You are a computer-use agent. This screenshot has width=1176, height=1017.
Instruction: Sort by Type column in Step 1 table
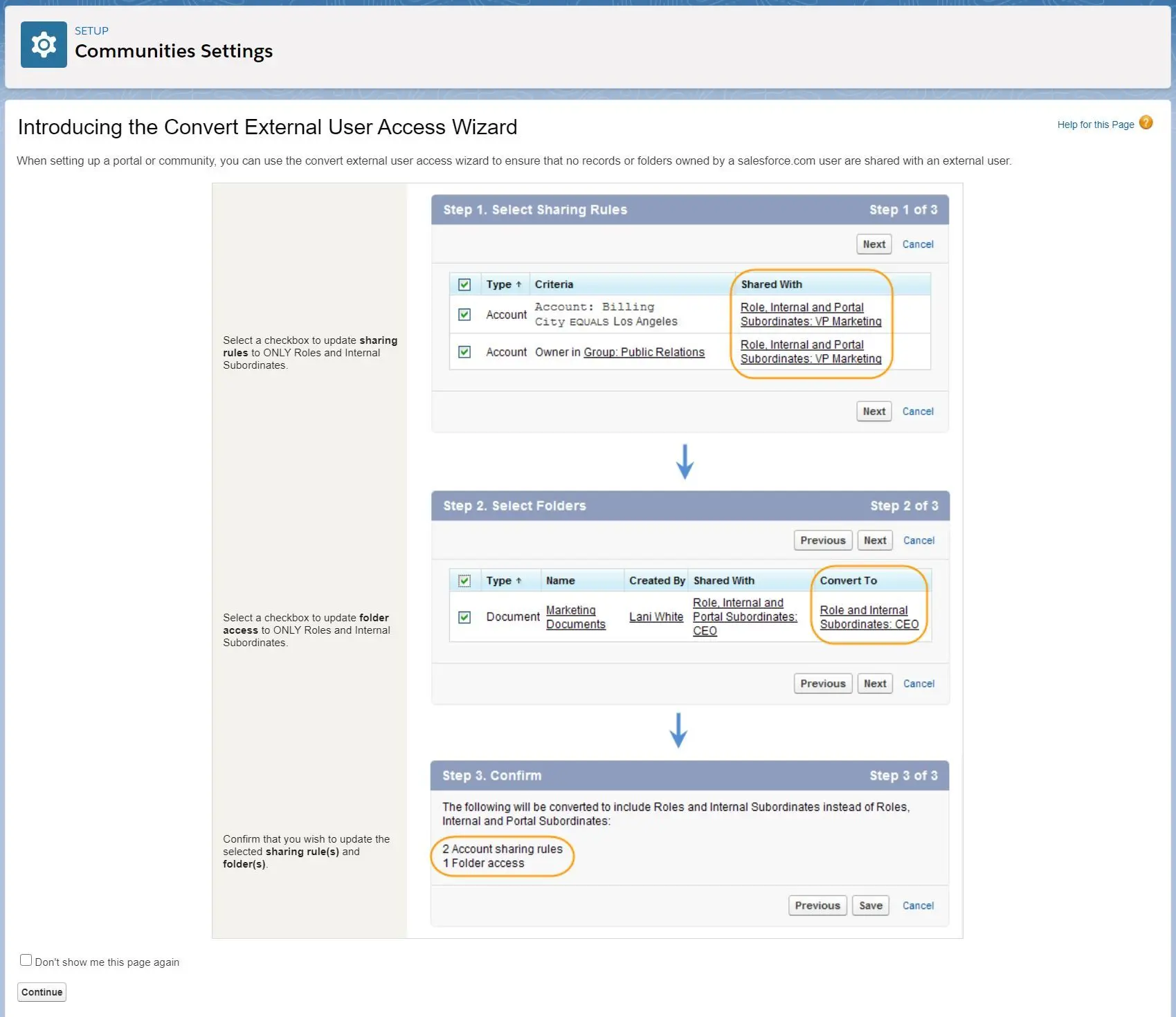pyautogui.click(x=503, y=284)
